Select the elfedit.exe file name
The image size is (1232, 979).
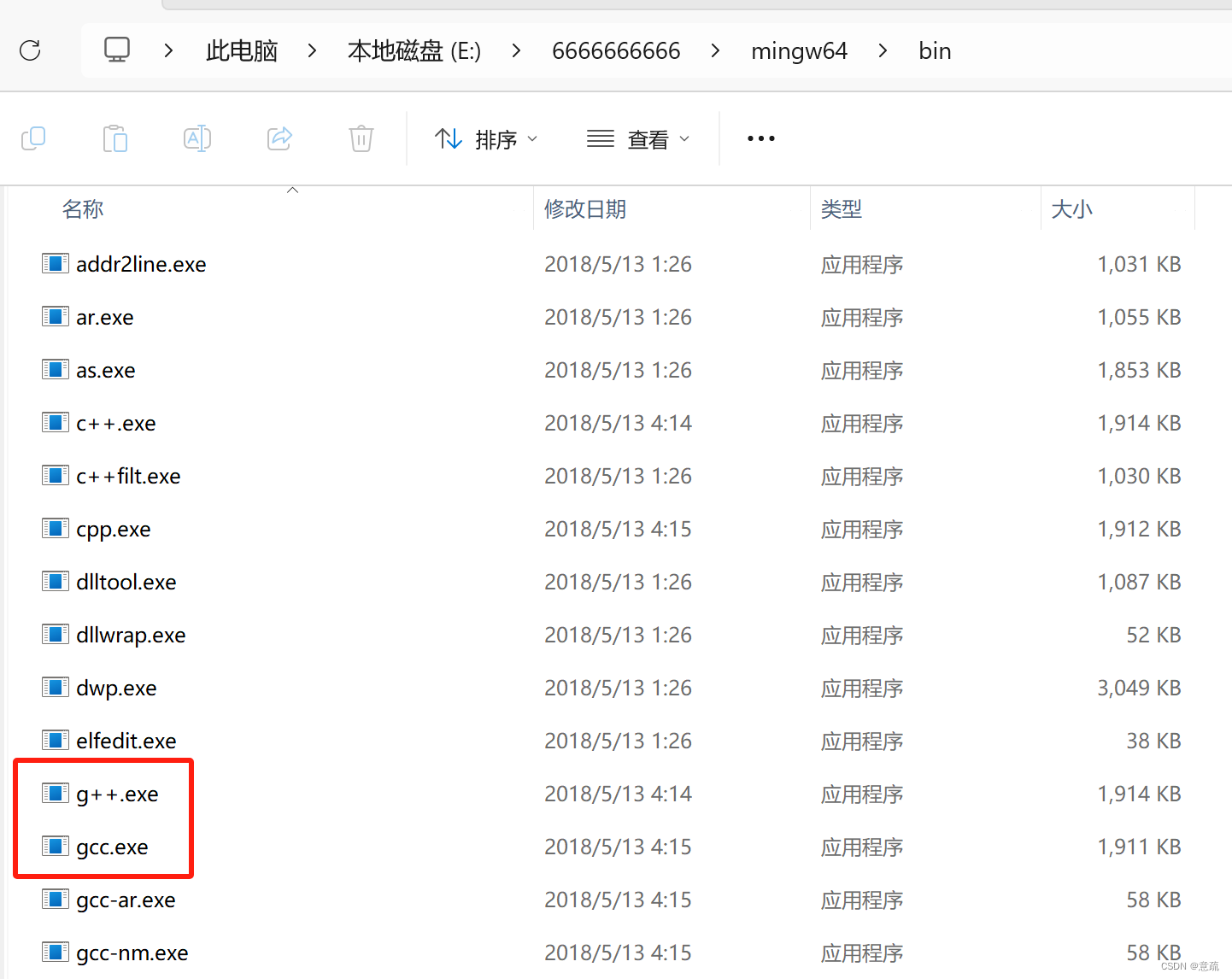126,741
